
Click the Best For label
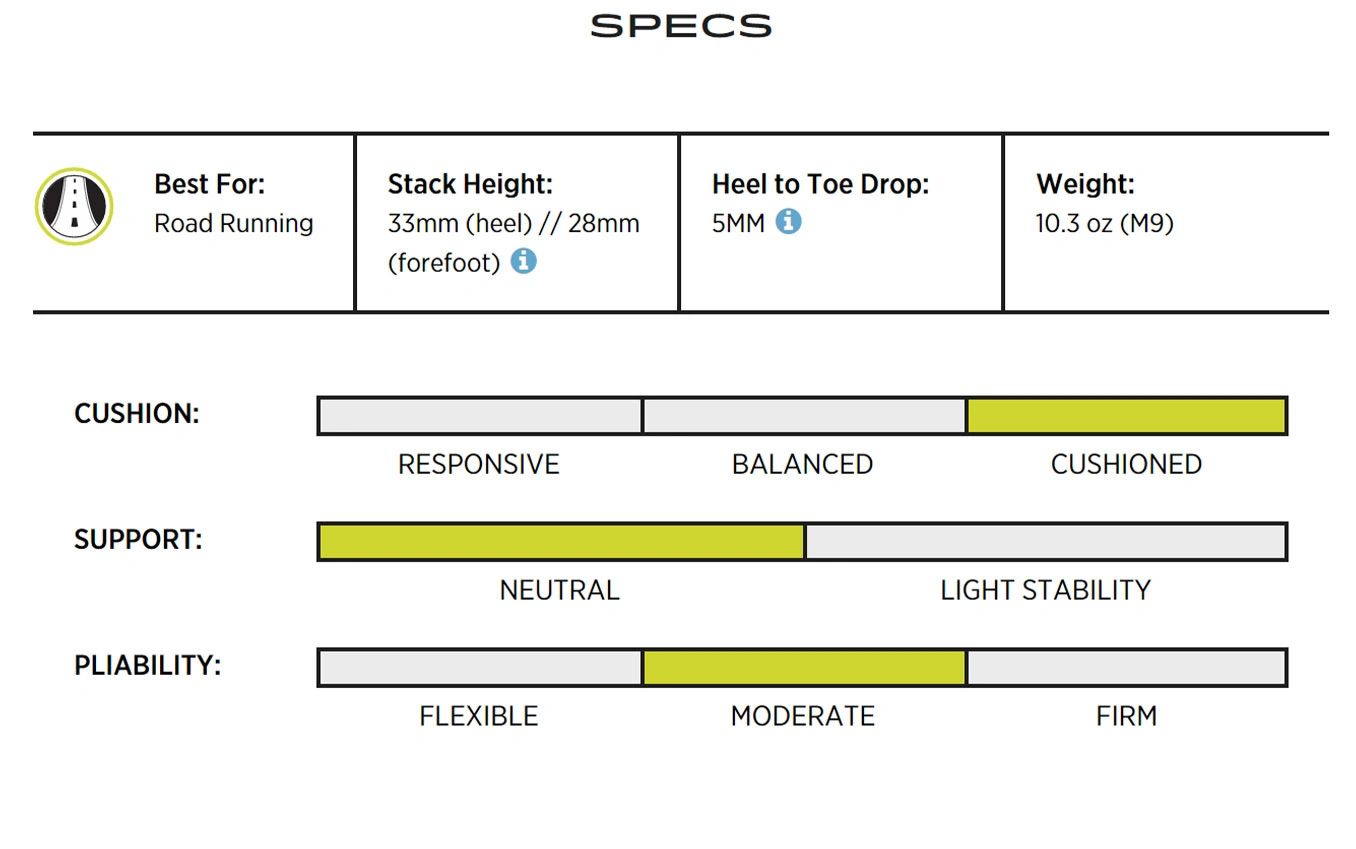click(209, 184)
